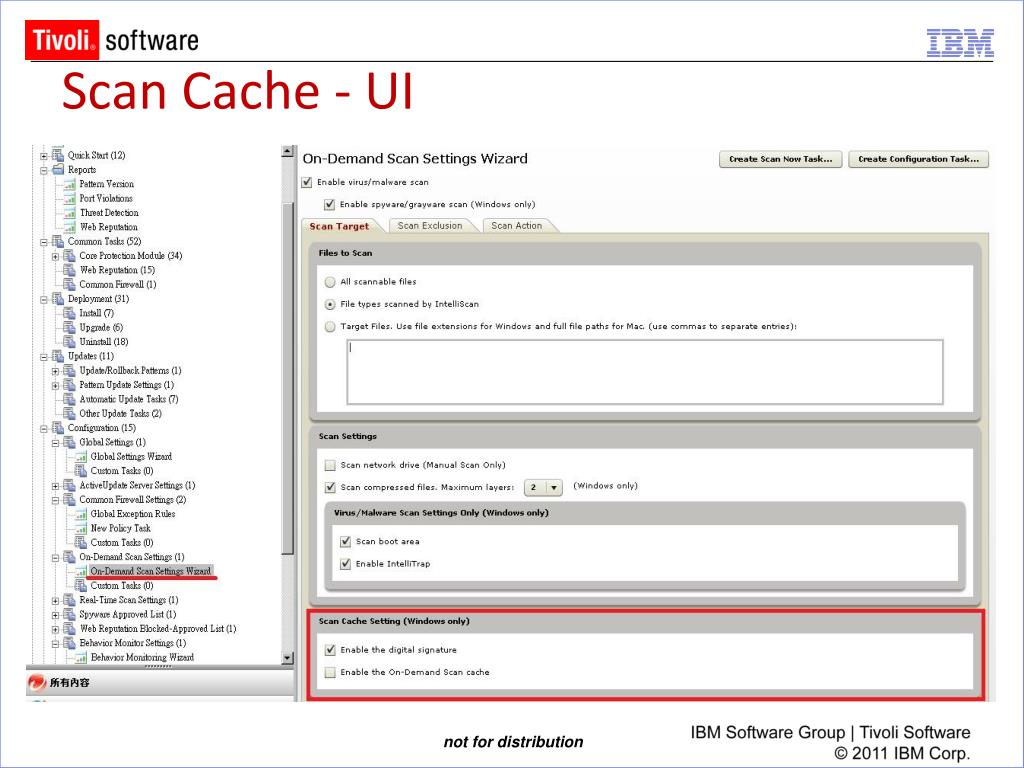Click the On-Demand Scan Settings Wizard icon
1024x768 pixels.
pos(81,571)
